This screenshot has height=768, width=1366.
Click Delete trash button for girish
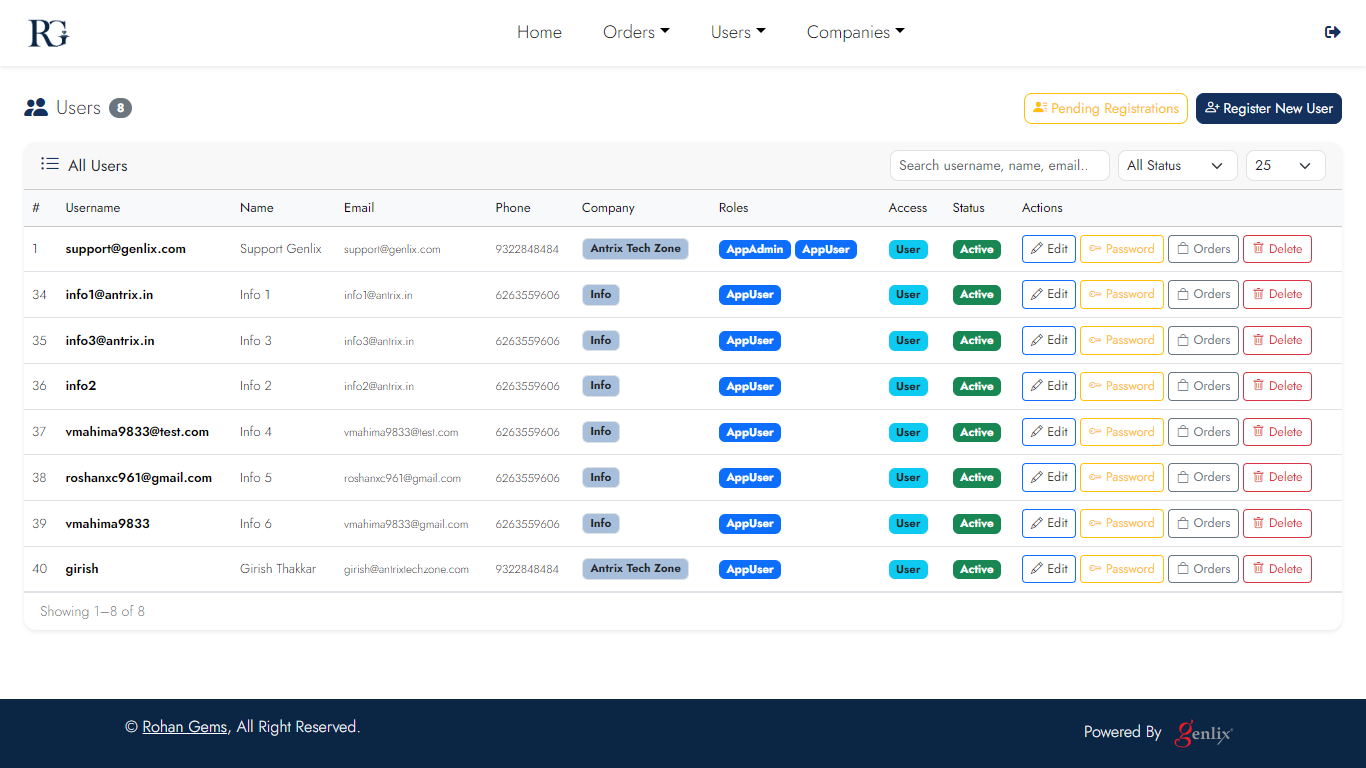coord(1277,569)
